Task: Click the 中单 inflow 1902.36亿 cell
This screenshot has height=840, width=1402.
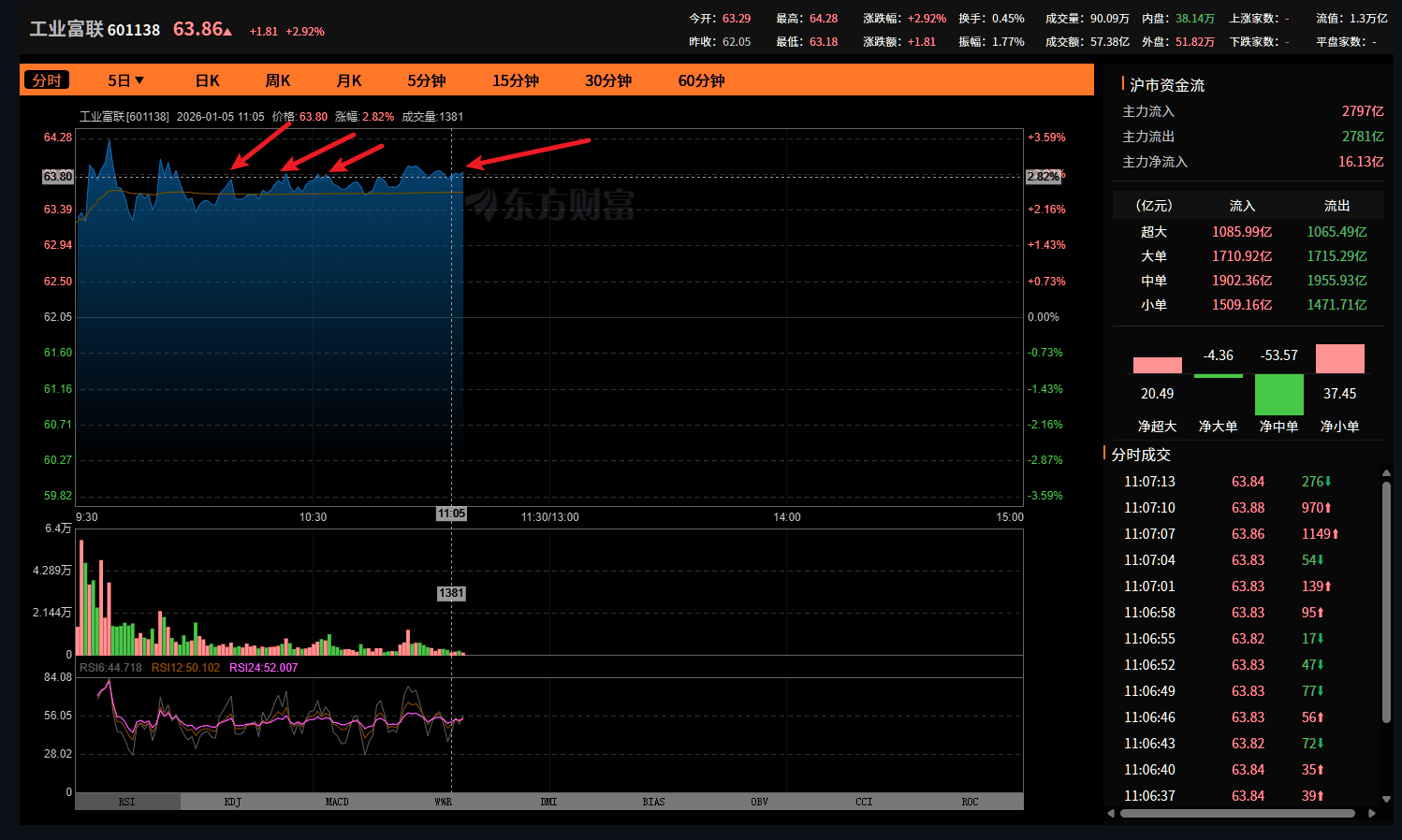Action: [x=1242, y=281]
